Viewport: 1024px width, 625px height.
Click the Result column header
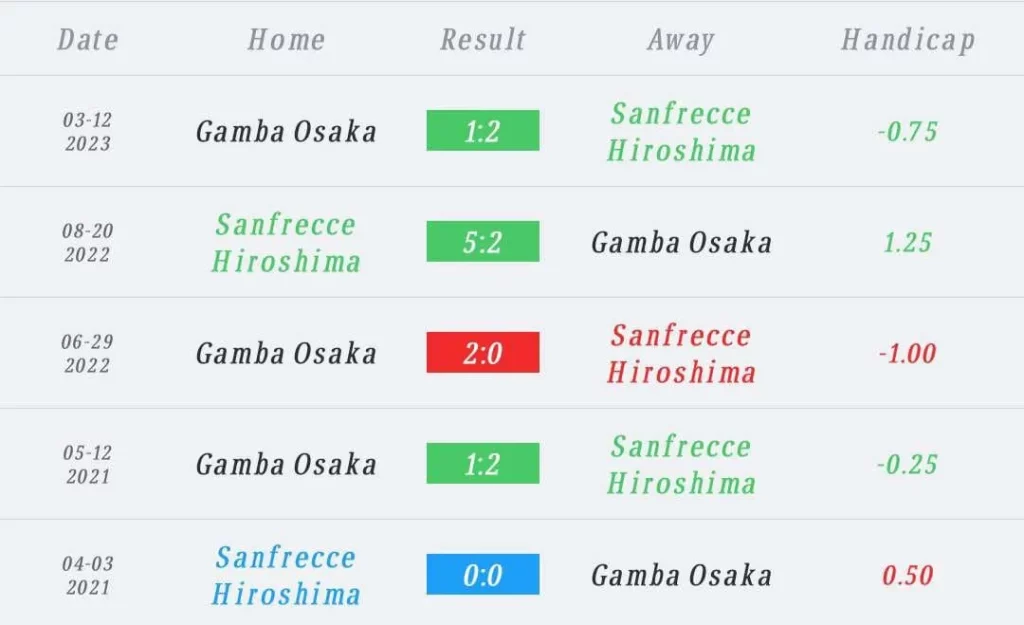[483, 40]
